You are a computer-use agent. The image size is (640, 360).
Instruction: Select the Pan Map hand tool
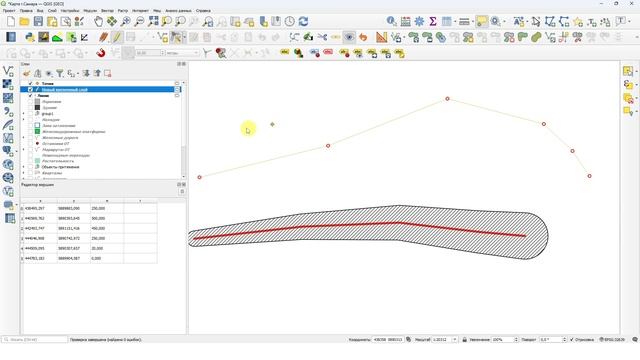98,22
